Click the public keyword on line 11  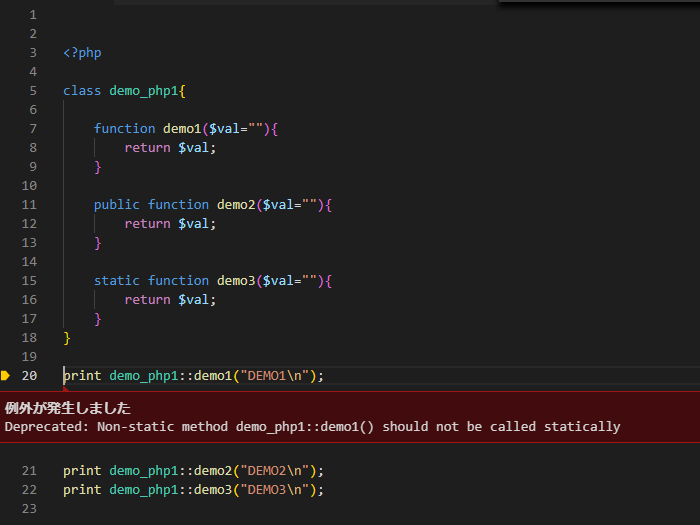[x=117, y=205]
